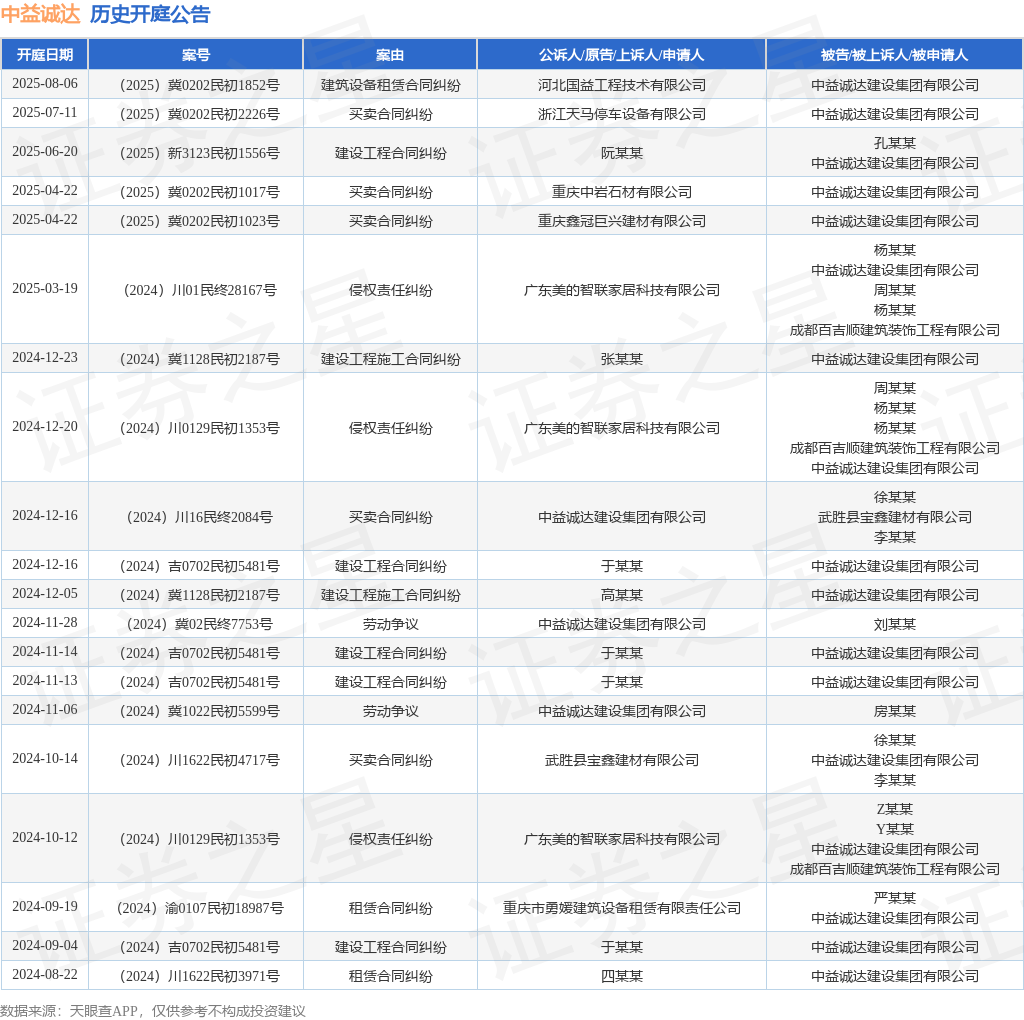This screenshot has width=1024, height=1020.
Task: Click 建筑设备租赁合同纠纷 cell
Action: tap(391, 85)
